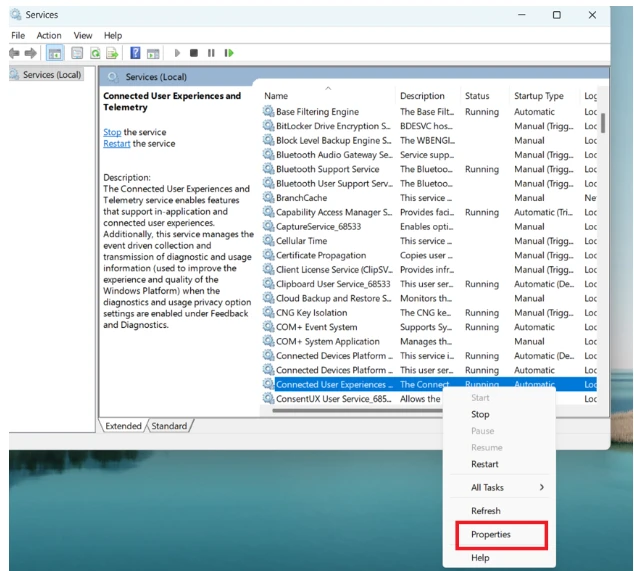Click the Bluetooth Support Service gear icon
Viewport: 634px width, 571px height.
268,169
